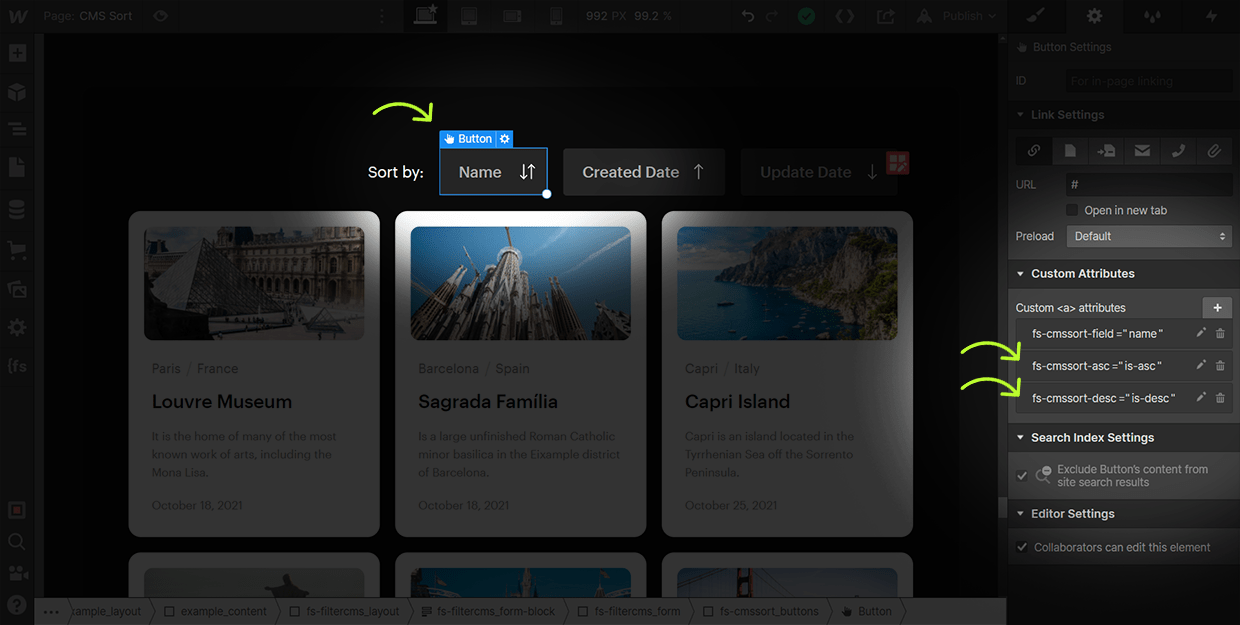Image resolution: width=1240 pixels, height=625 pixels.
Task: Open the Pages panel
Action: coord(17,167)
